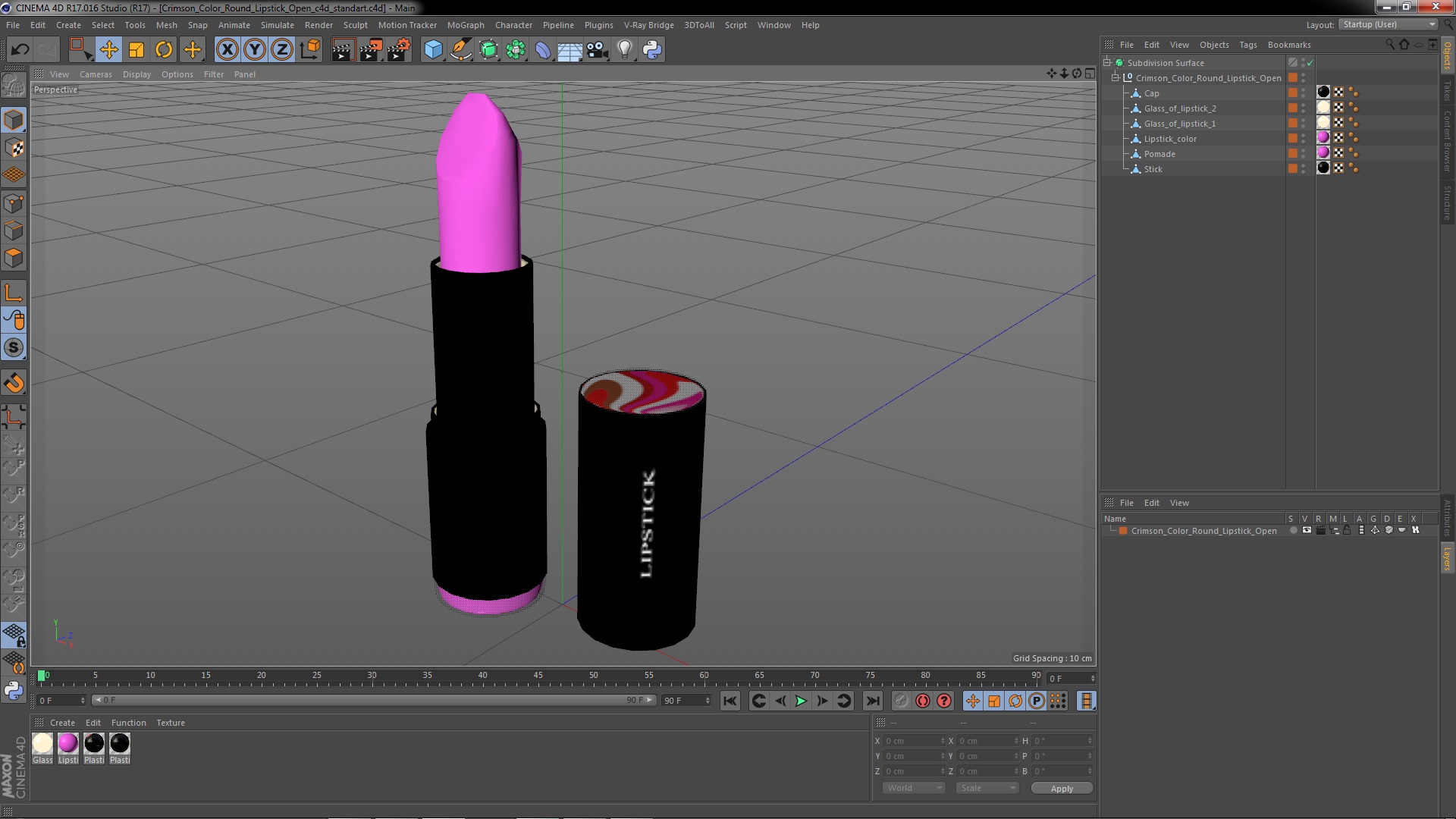Screen dimensions: 1456x819
Task: Click X position field stepper arrows
Action: pyautogui.click(x=943, y=741)
